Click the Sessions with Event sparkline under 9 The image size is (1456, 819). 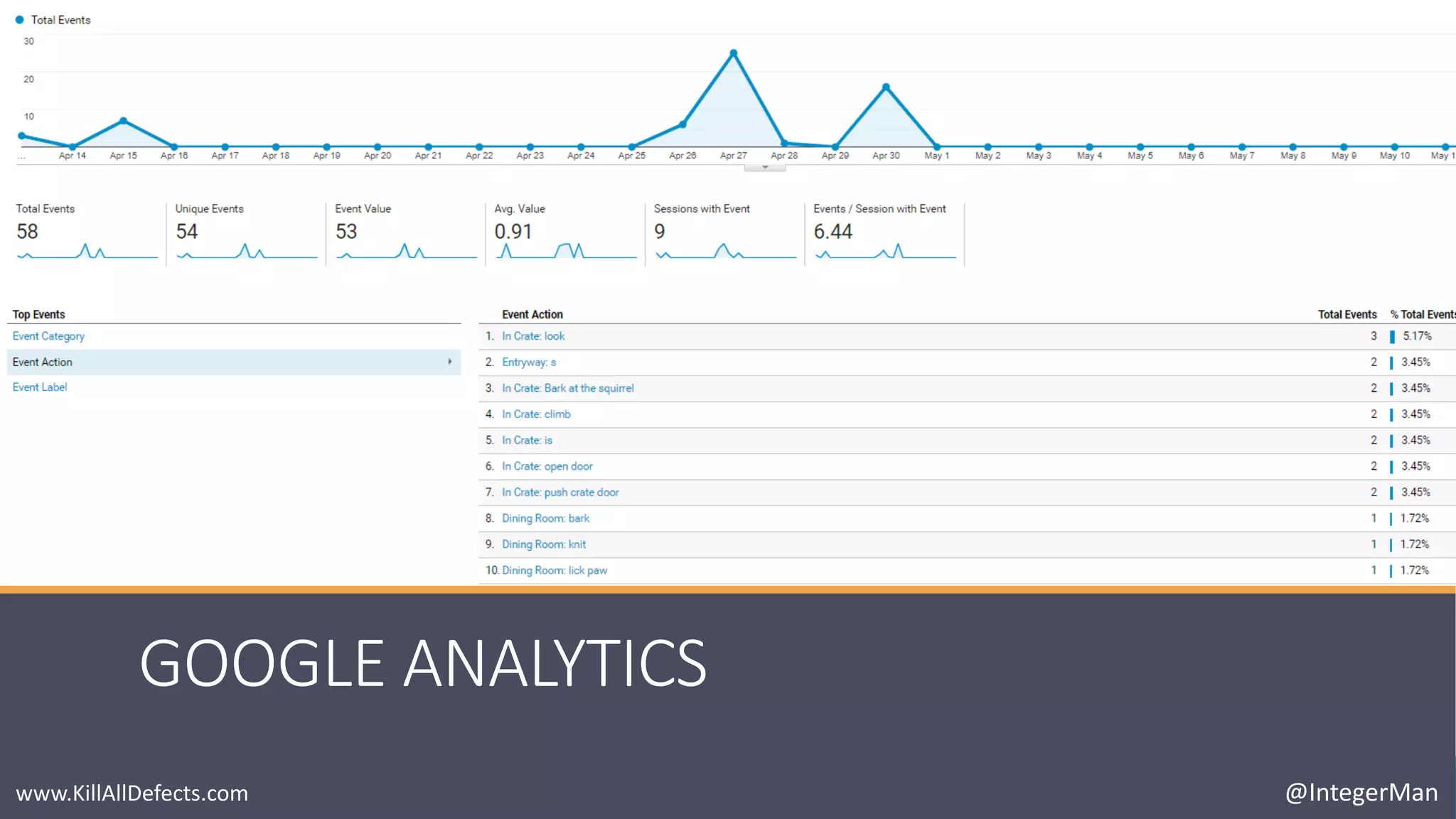tap(726, 251)
